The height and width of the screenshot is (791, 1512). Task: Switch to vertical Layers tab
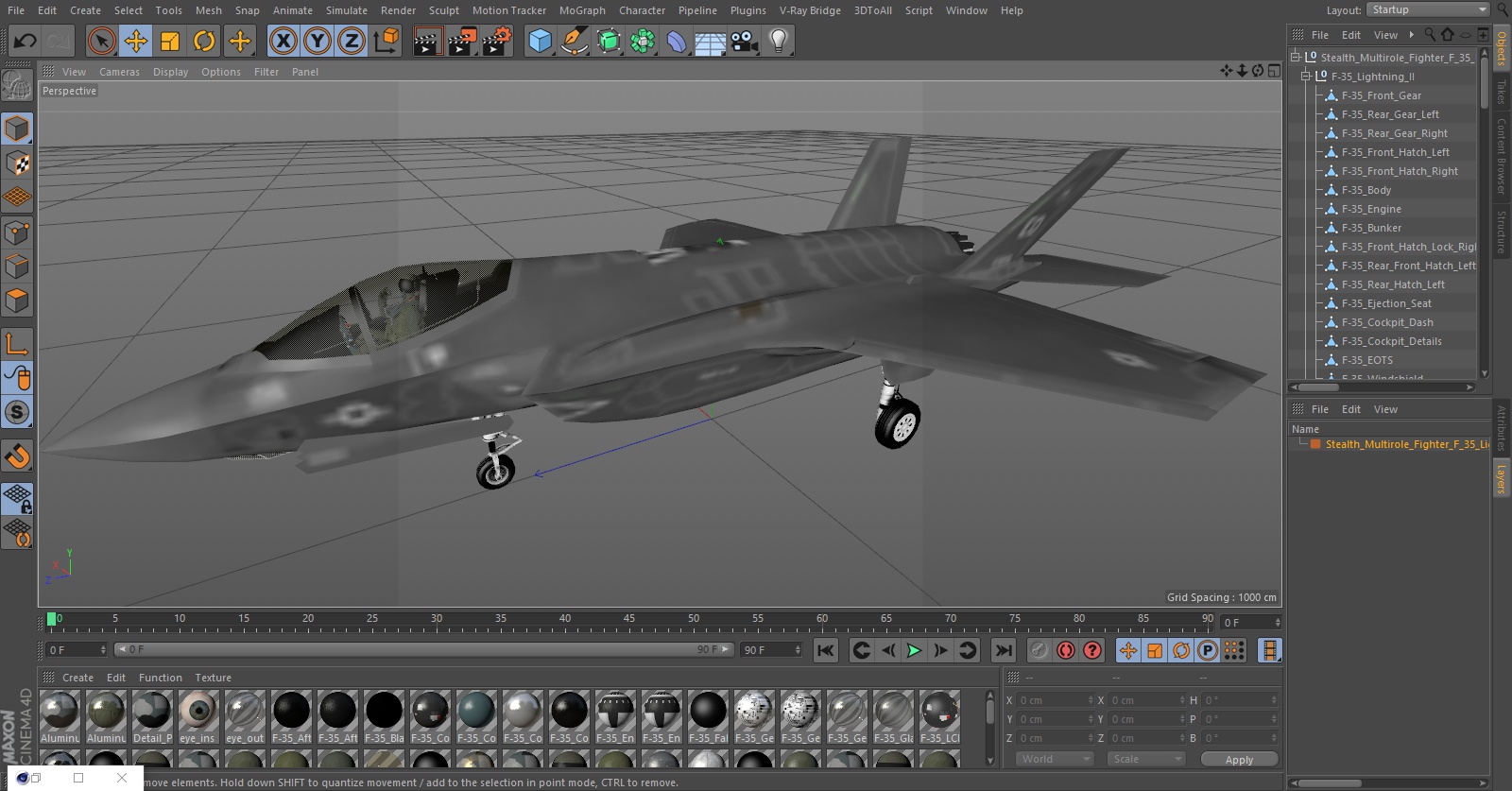1501,479
